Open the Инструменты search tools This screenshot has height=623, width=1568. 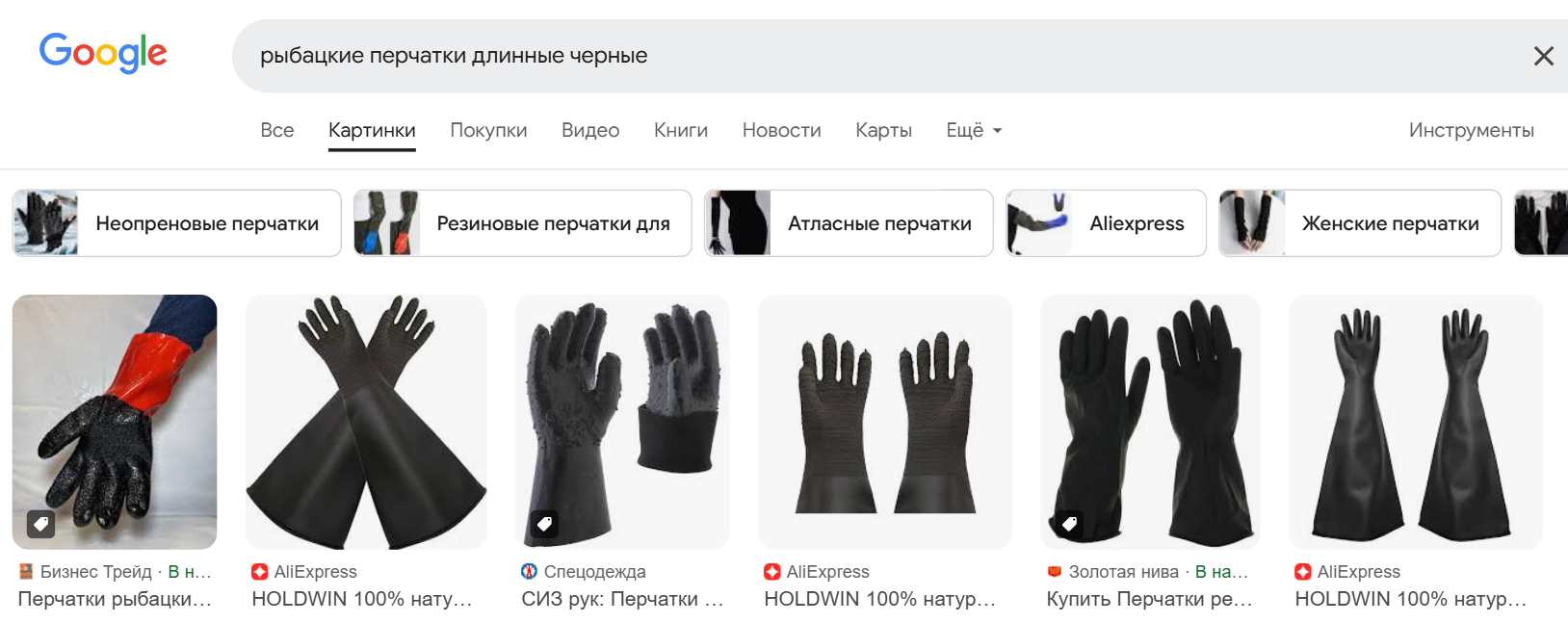[x=1471, y=130]
